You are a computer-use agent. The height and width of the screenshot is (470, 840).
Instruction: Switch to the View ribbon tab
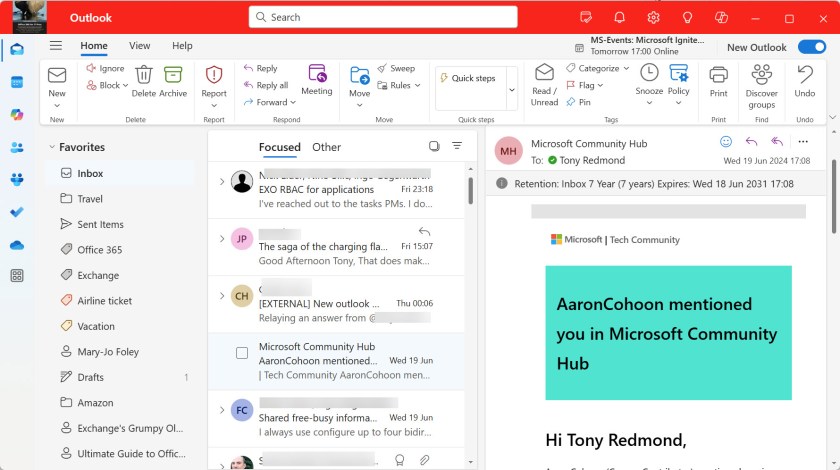pos(139,46)
